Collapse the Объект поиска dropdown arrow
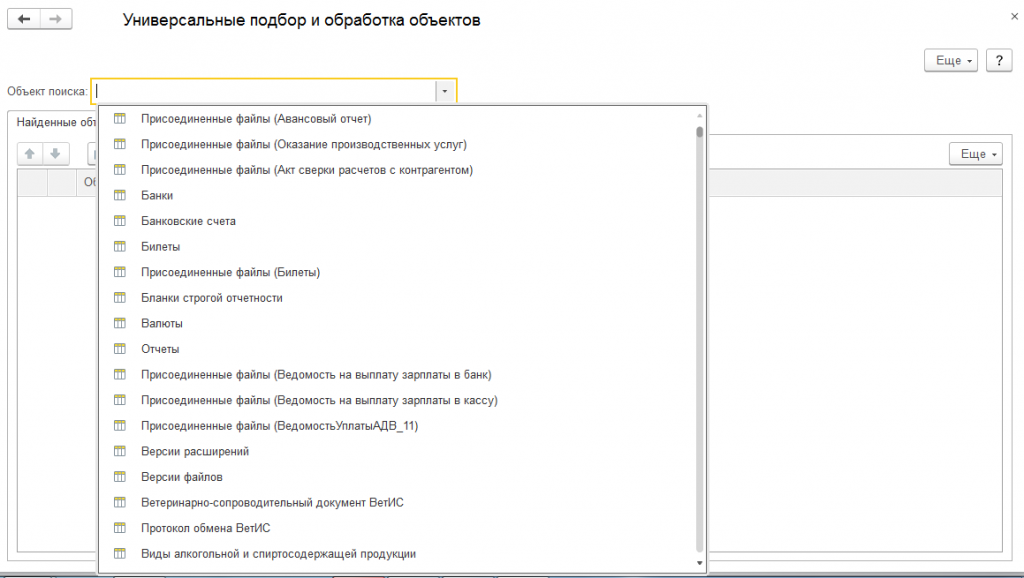The image size is (1024, 578). coord(445,91)
